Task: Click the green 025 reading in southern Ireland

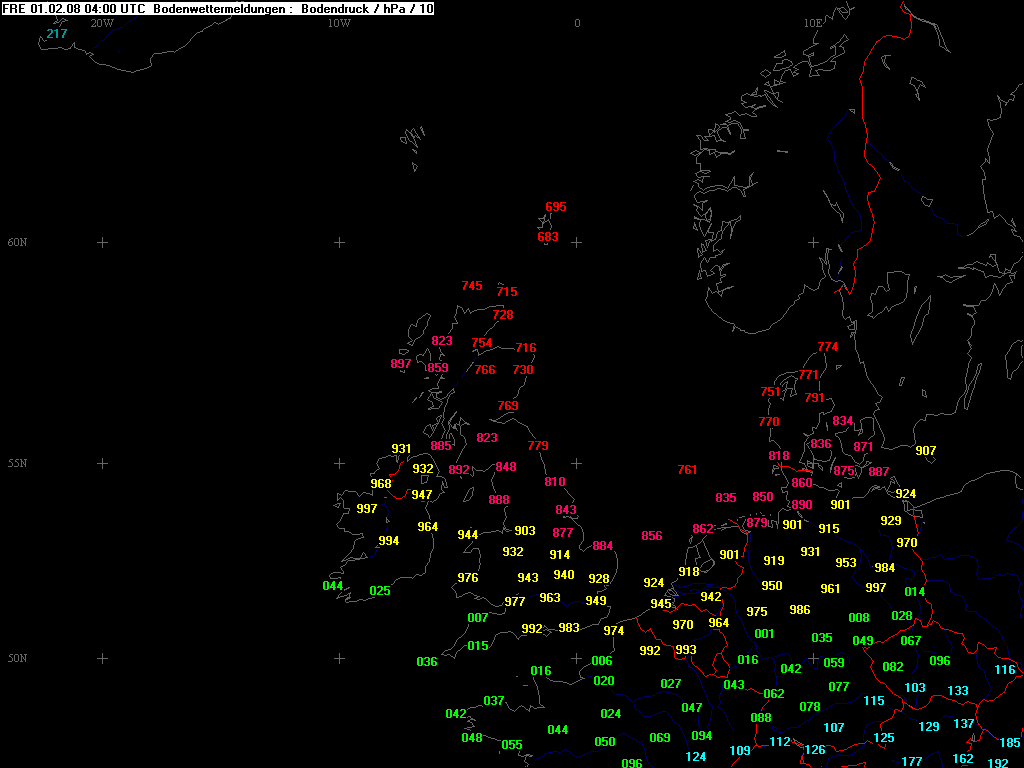Action: [380, 591]
